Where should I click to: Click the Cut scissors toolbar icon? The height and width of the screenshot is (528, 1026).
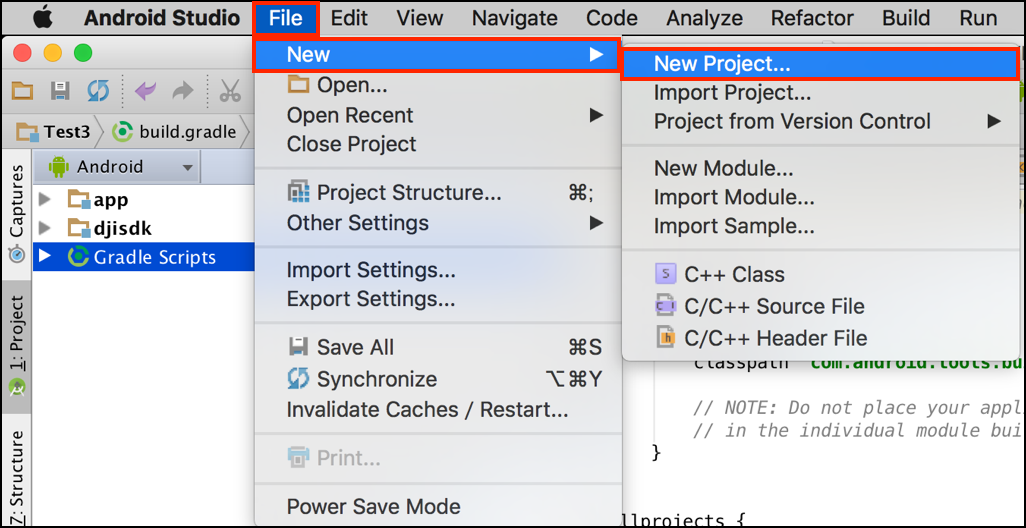click(x=230, y=91)
